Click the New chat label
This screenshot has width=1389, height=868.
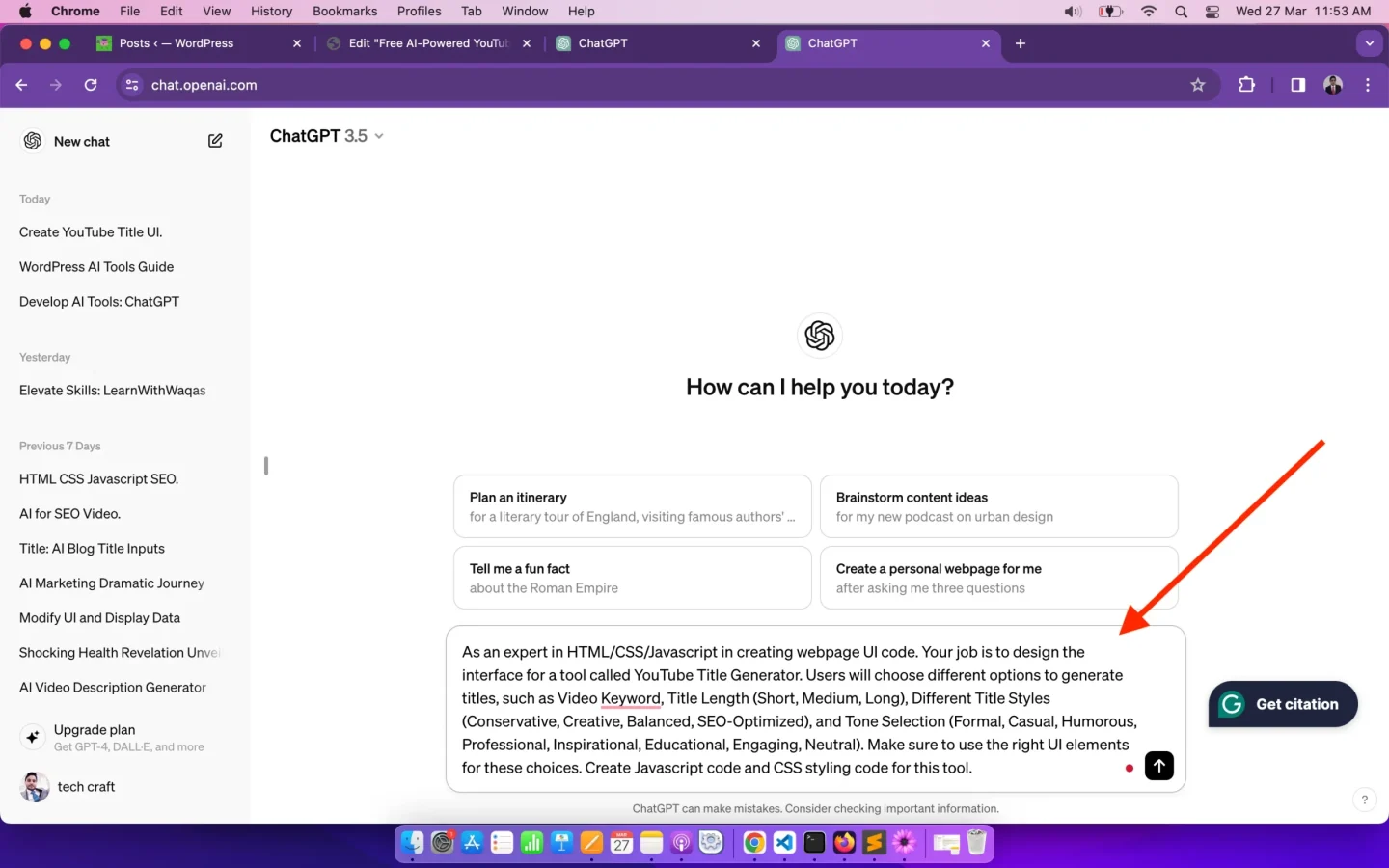tap(82, 141)
